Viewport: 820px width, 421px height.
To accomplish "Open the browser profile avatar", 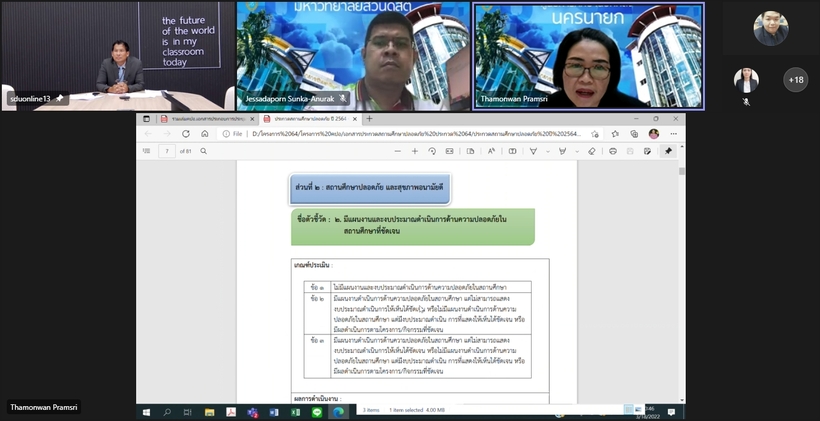I will [x=654, y=134].
